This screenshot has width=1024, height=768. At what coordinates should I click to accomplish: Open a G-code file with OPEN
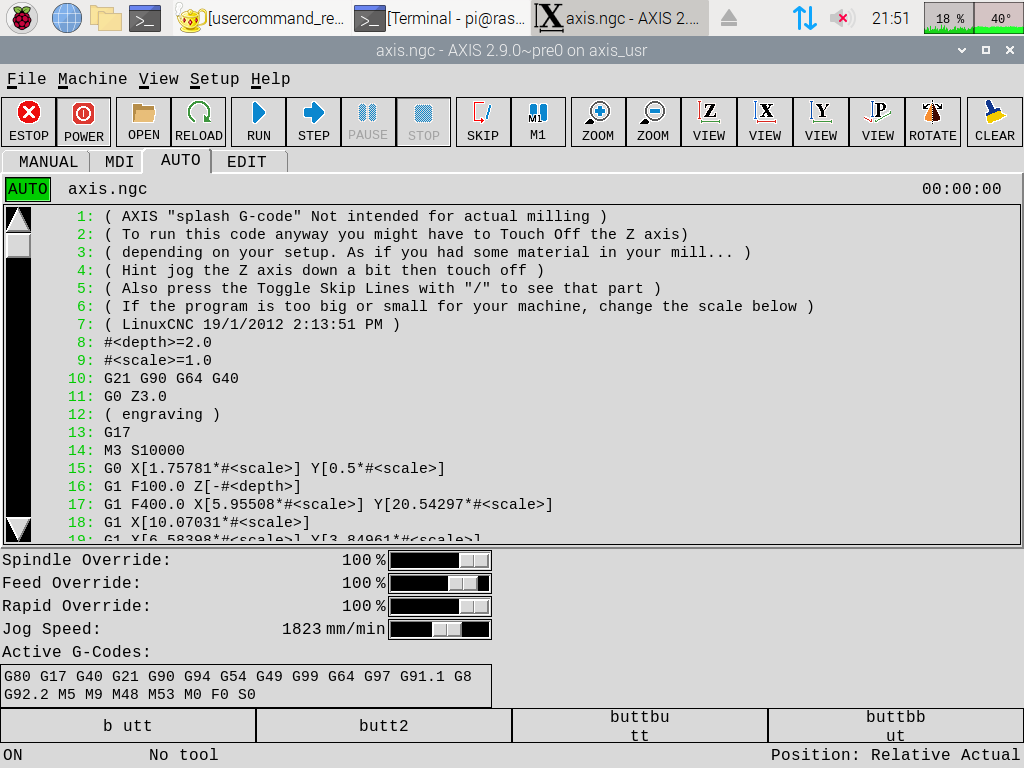point(144,122)
